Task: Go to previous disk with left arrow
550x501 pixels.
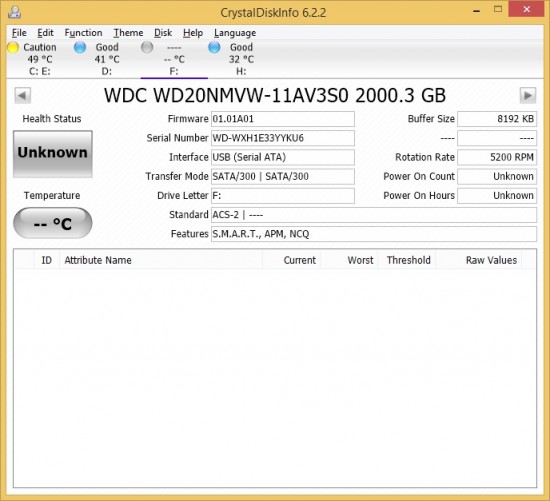Action: (23, 95)
